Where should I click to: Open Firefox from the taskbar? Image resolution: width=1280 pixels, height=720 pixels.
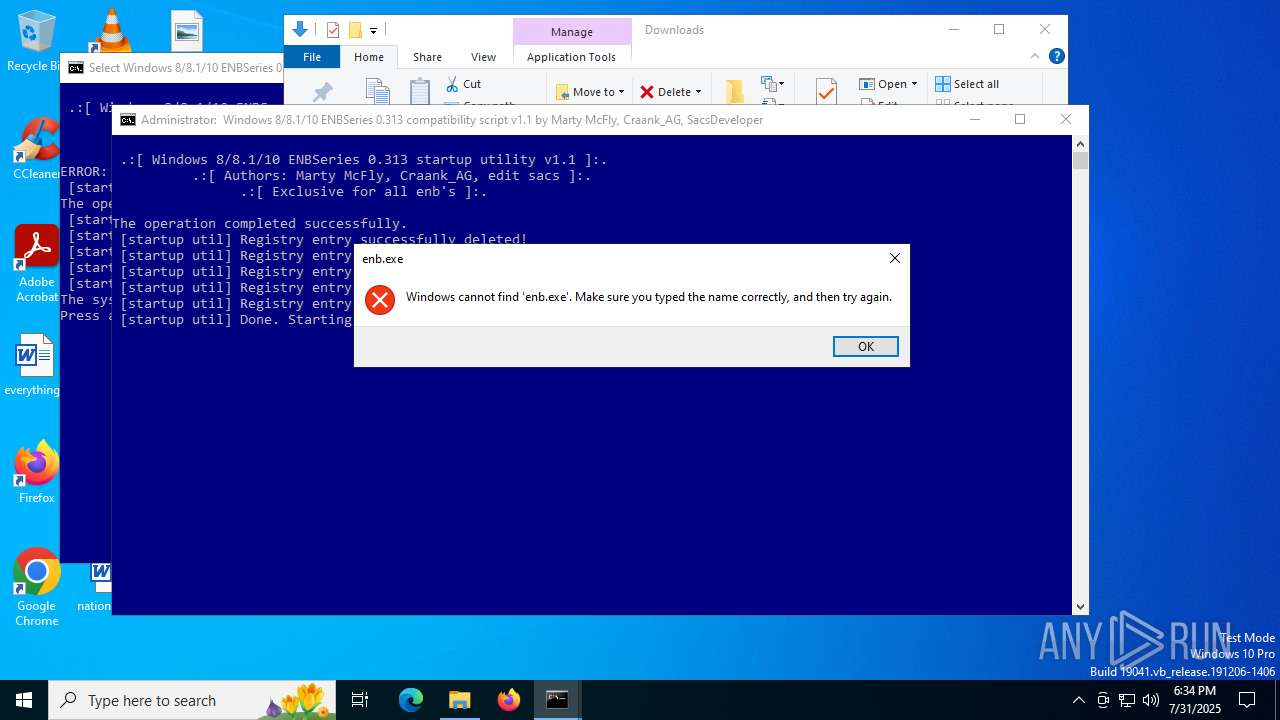[x=508, y=700]
